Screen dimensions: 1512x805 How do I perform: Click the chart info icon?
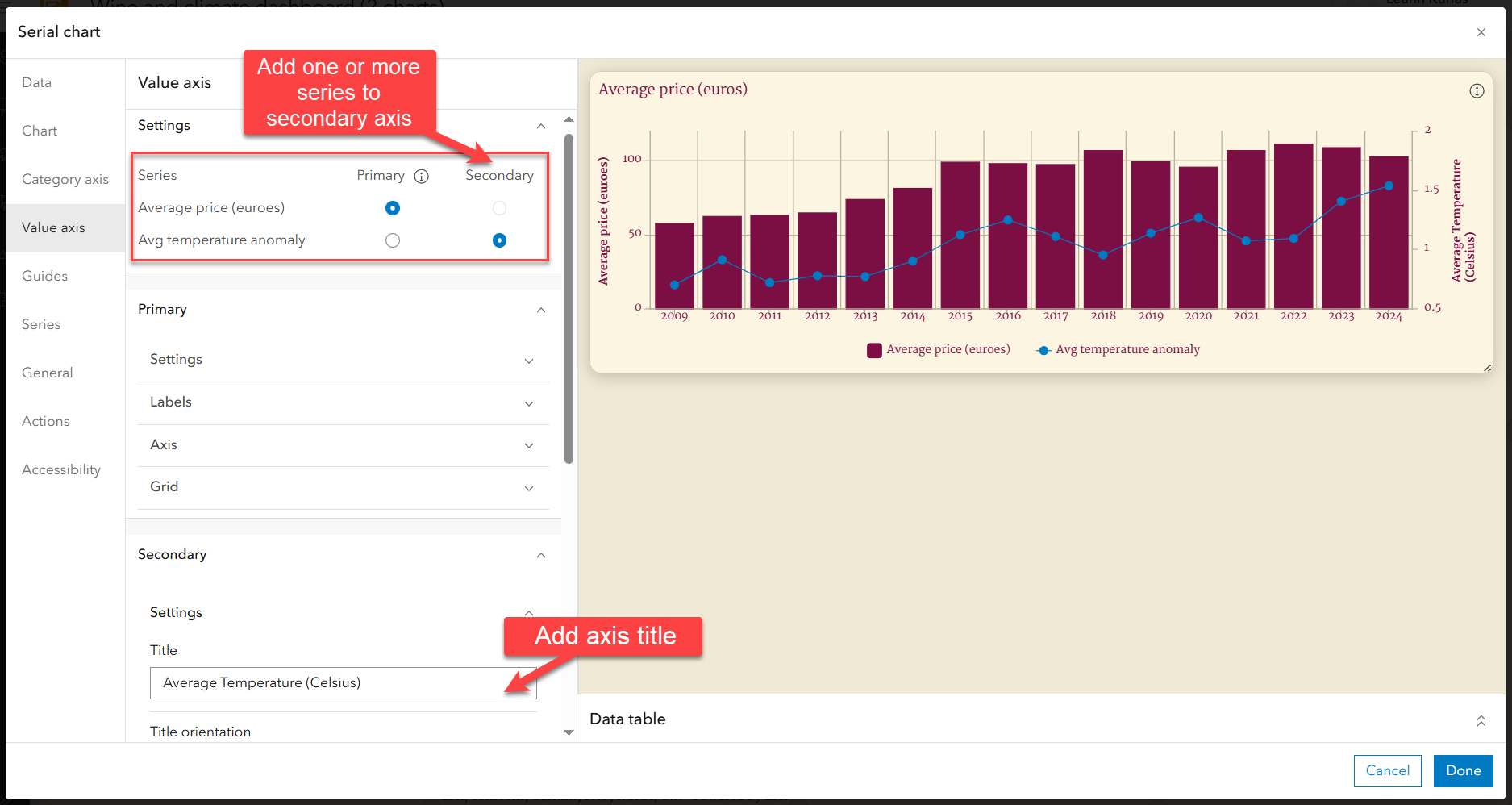point(1477,91)
